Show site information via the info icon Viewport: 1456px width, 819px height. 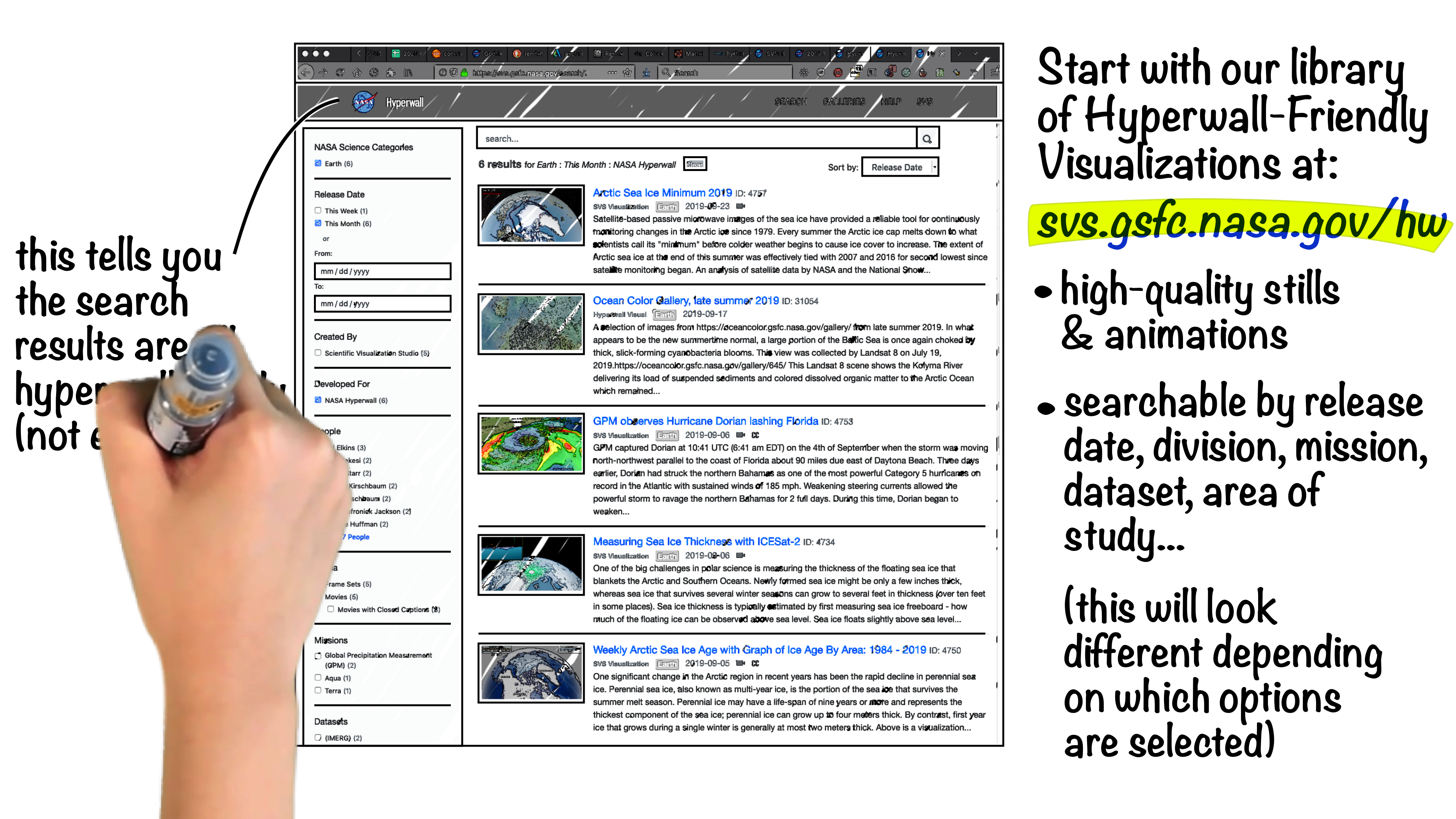point(442,72)
